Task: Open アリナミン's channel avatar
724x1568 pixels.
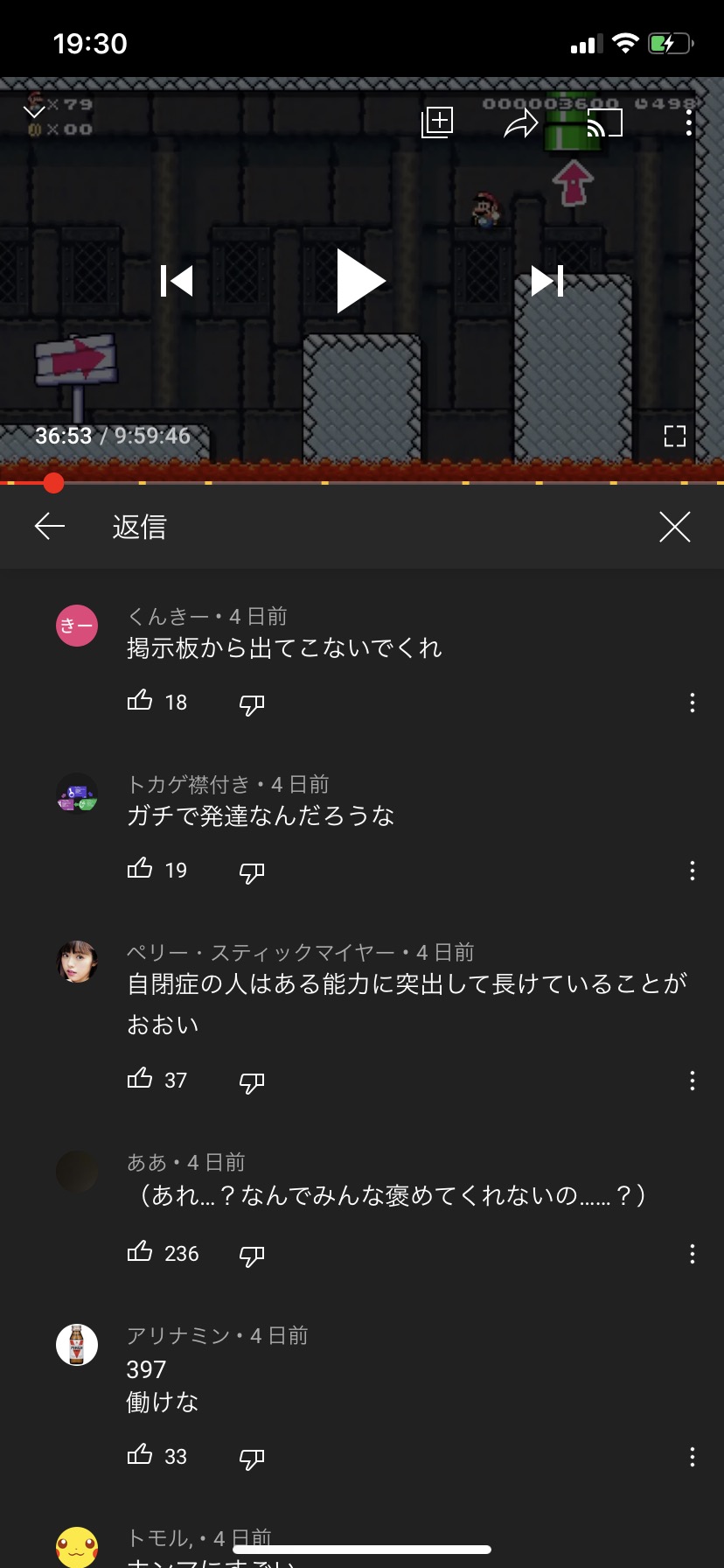Action: tap(77, 1345)
